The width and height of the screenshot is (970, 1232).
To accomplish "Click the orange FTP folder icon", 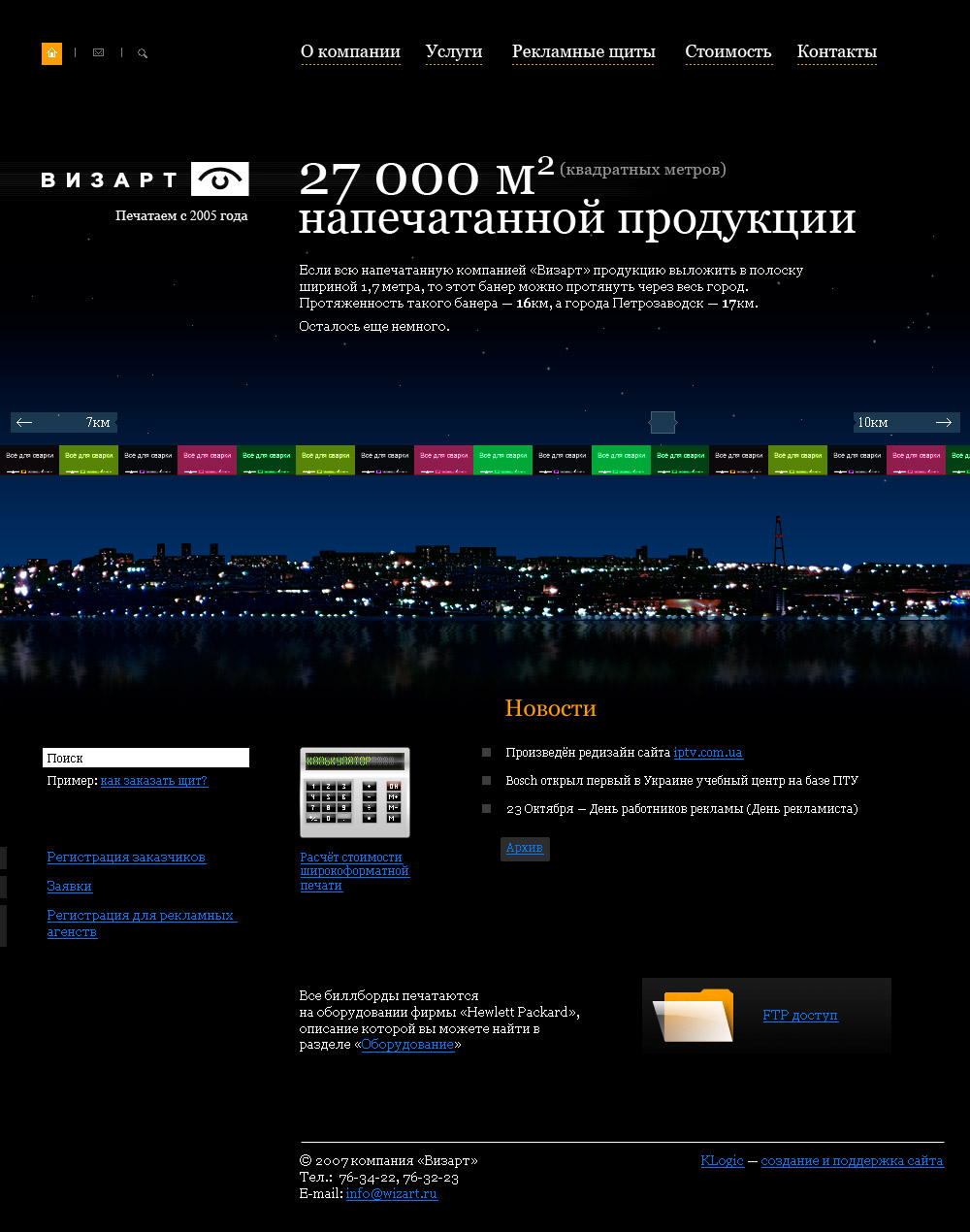I will pos(694,1015).
